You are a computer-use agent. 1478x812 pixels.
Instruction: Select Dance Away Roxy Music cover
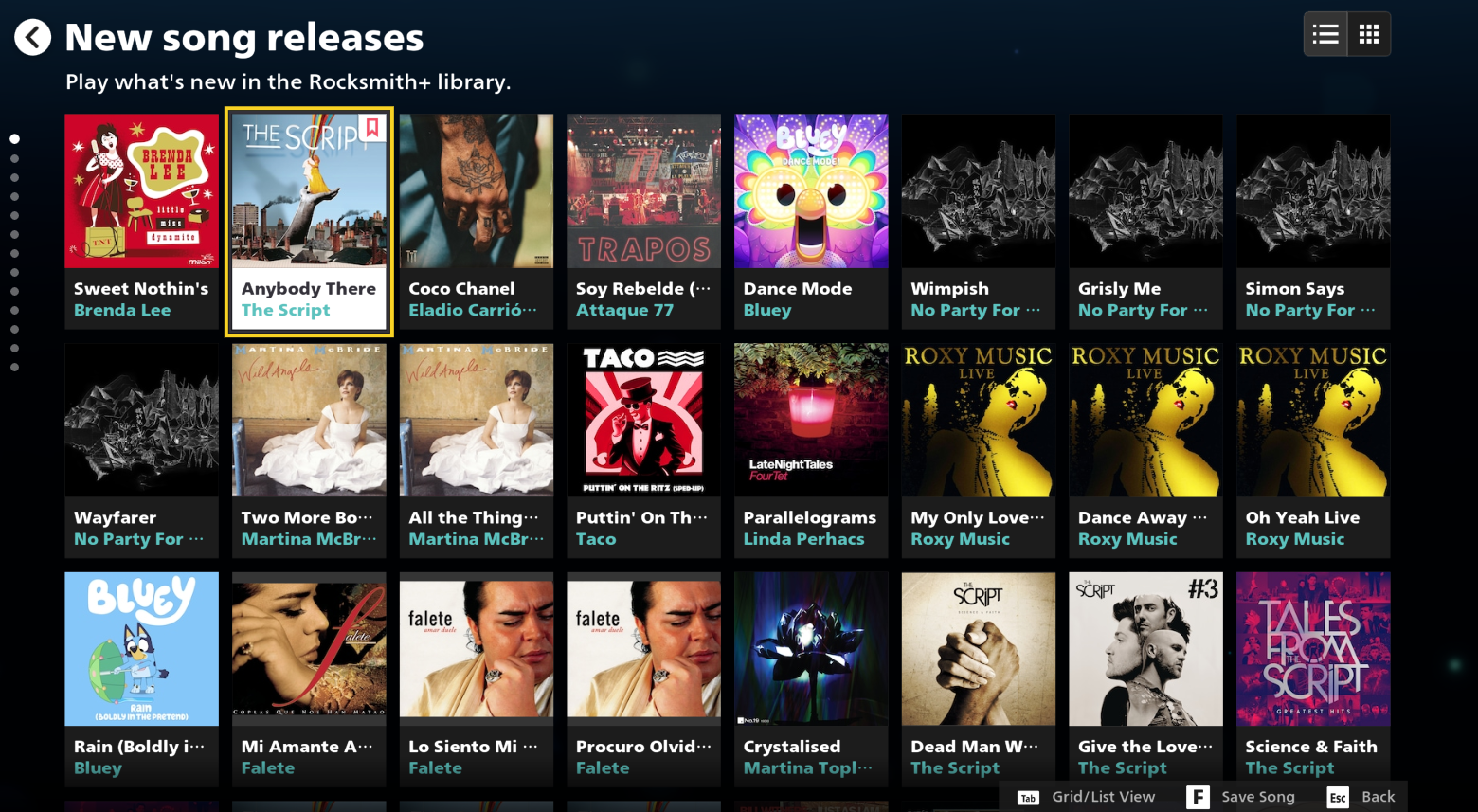pos(1145,420)
